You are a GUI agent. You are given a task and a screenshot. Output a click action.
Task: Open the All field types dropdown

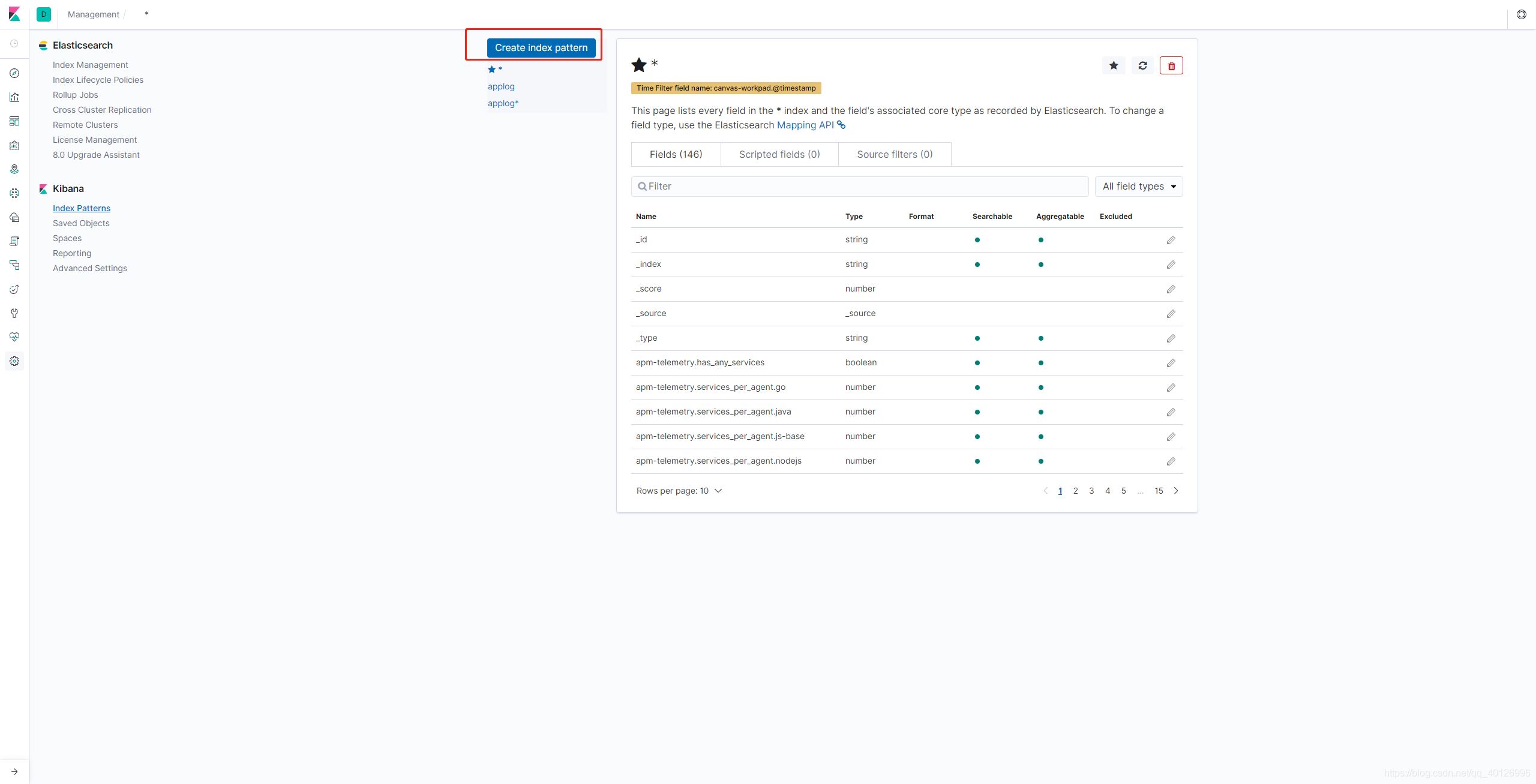coord(1138,187)
